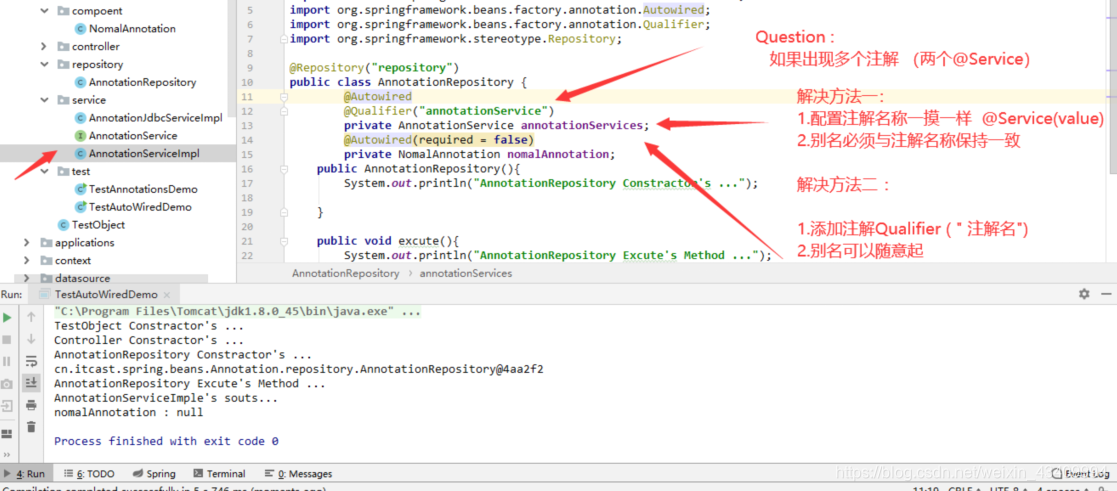This screenshot has height=491, width=1117.
Task: Click the Dump Threads camera icon
Action: click(x=7, y=383)
